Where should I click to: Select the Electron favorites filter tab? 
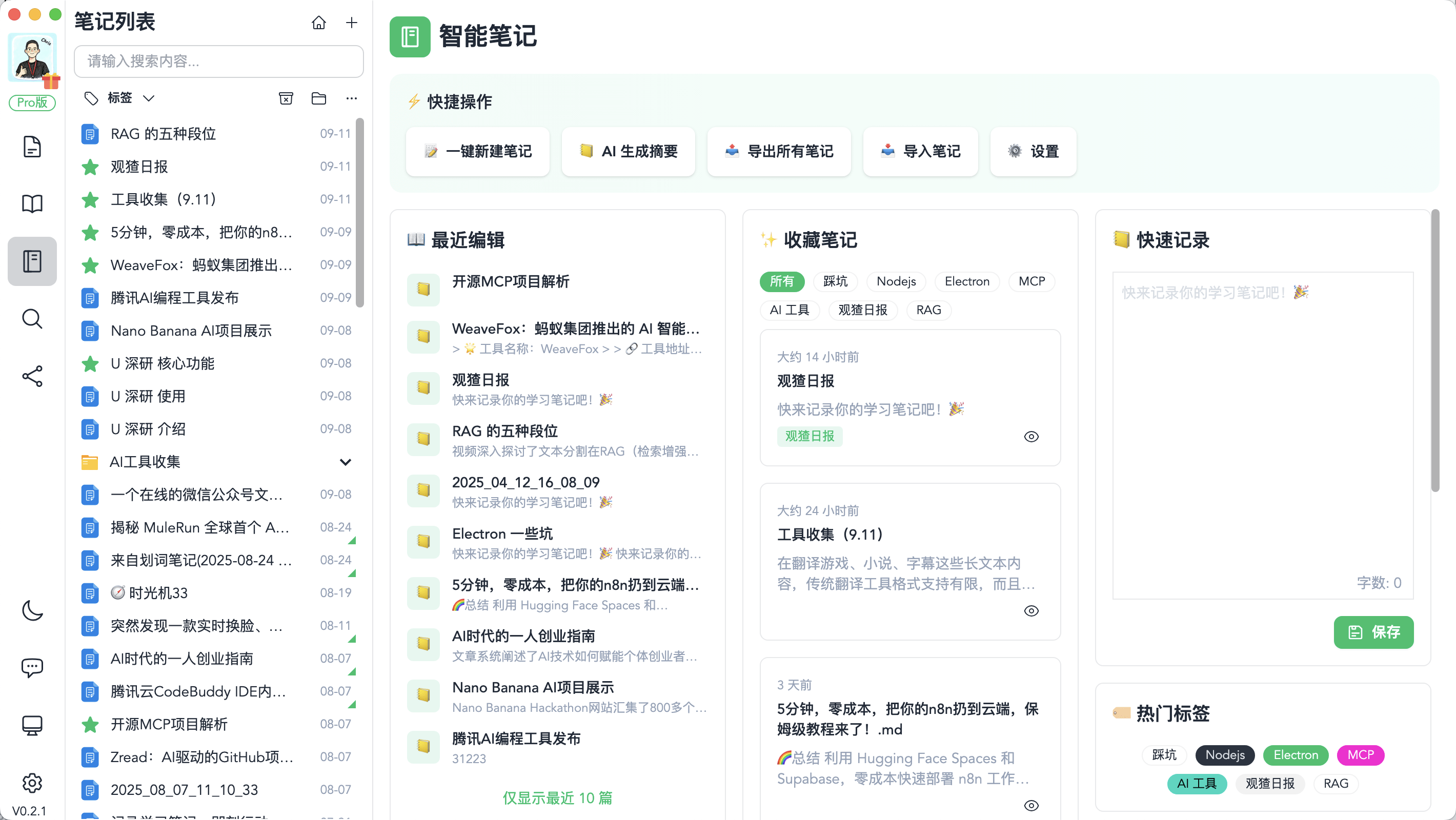pyautogui.click(x=967, y=281)
